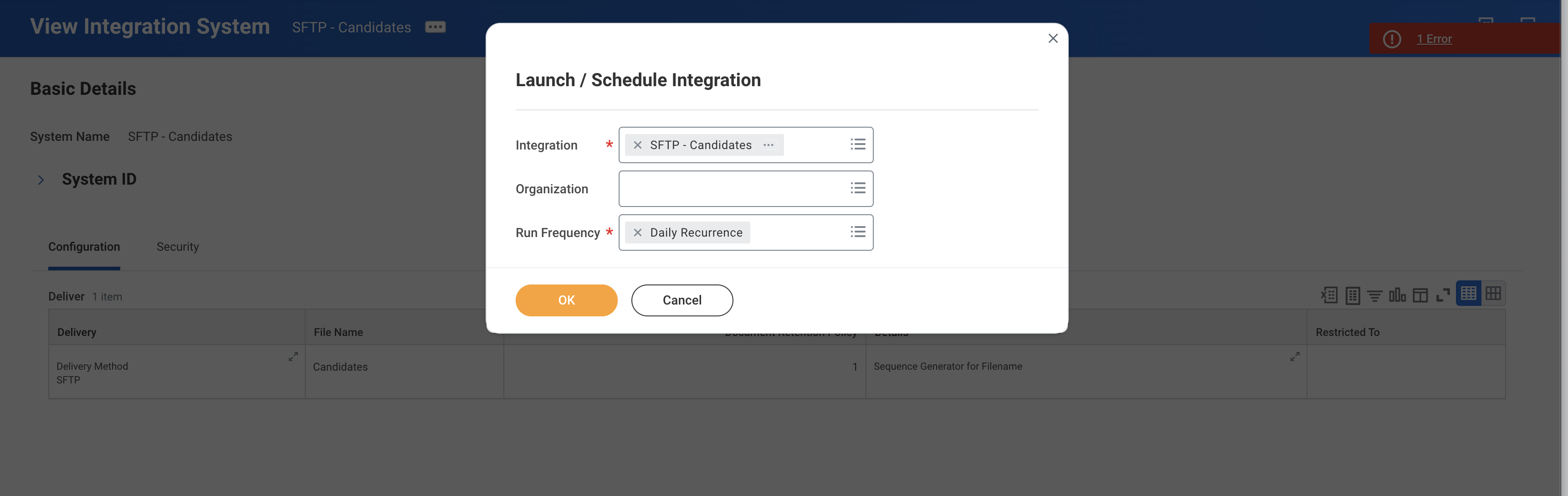Export Deliver table to Excel icon

(1329, 295)
